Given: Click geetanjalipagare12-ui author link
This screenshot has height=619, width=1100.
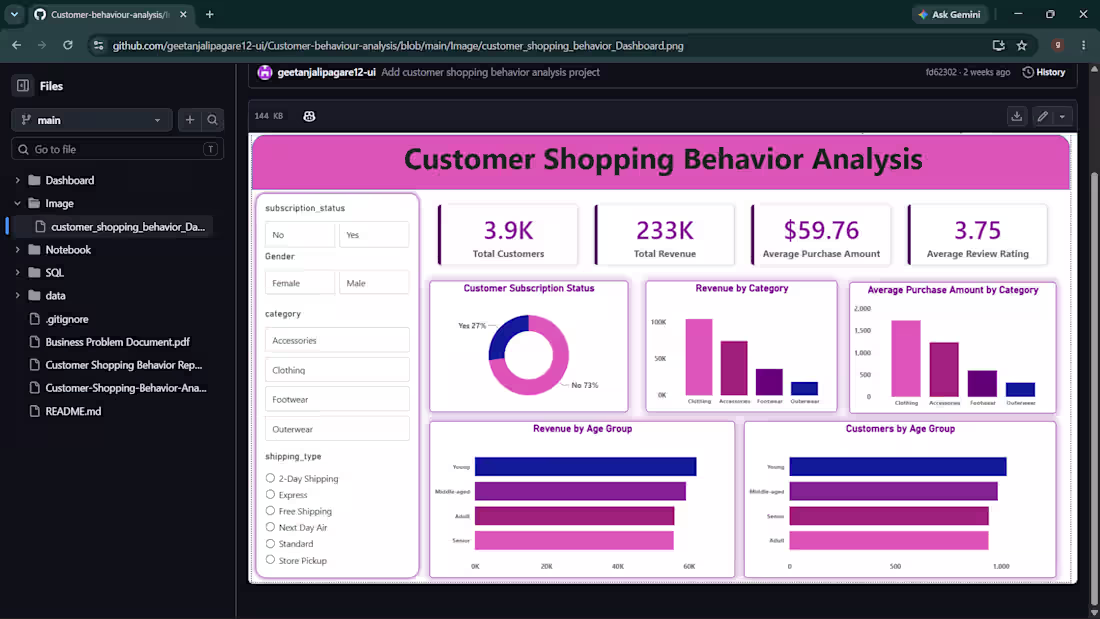Looking at the screenshot, I should point(326,72).
